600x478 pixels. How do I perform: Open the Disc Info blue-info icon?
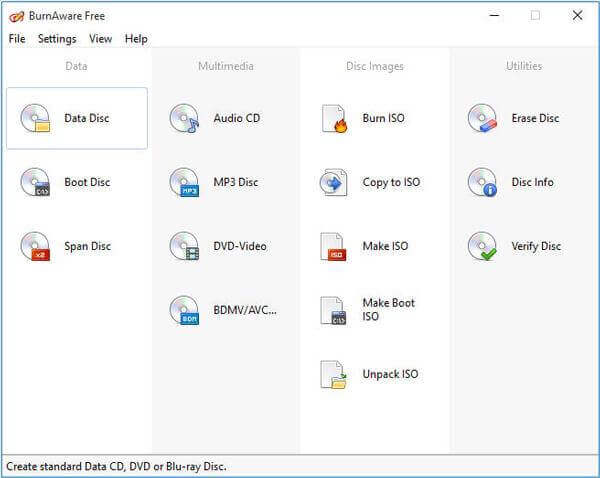[x=483, y=182]
